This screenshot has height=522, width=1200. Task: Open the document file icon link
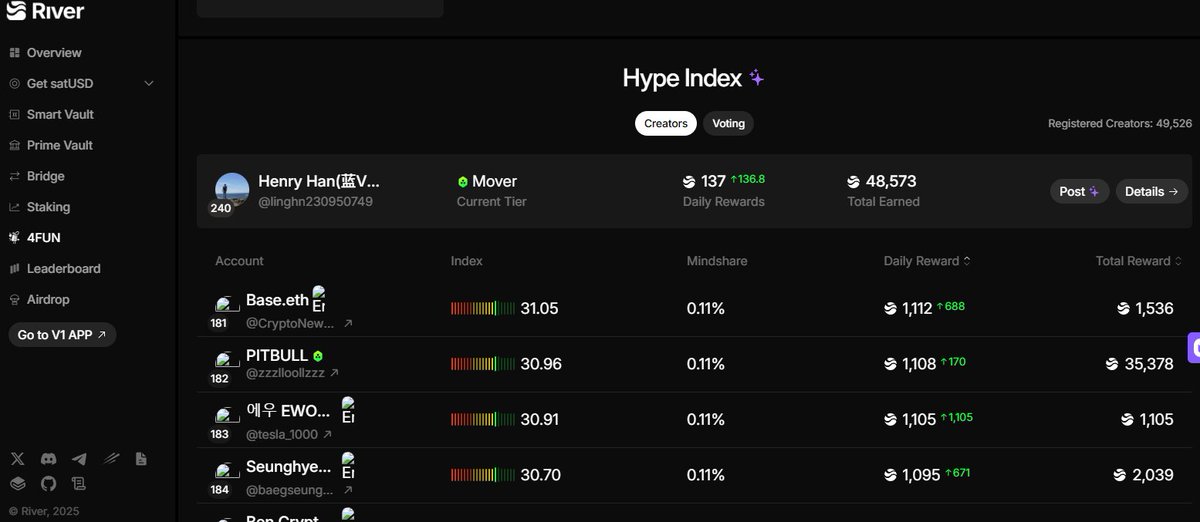pyautogui.click(x=141, y=459)
